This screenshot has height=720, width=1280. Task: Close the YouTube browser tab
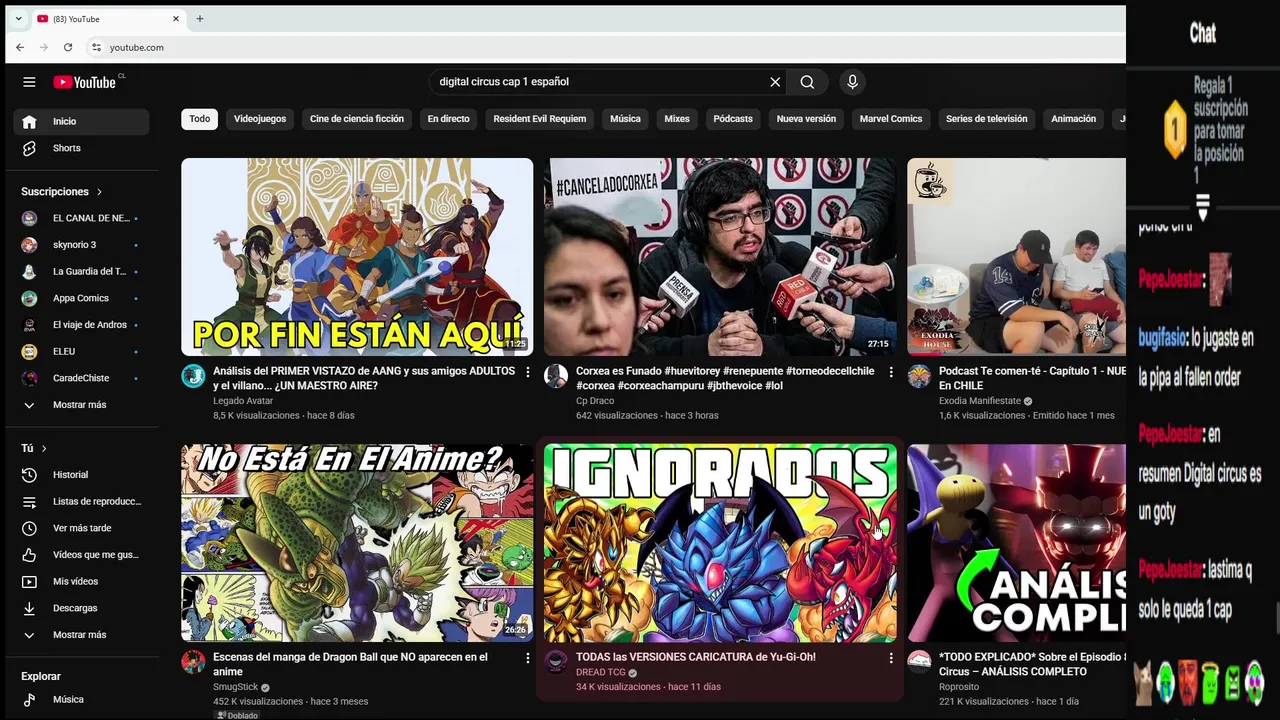(x=176, y=19)
